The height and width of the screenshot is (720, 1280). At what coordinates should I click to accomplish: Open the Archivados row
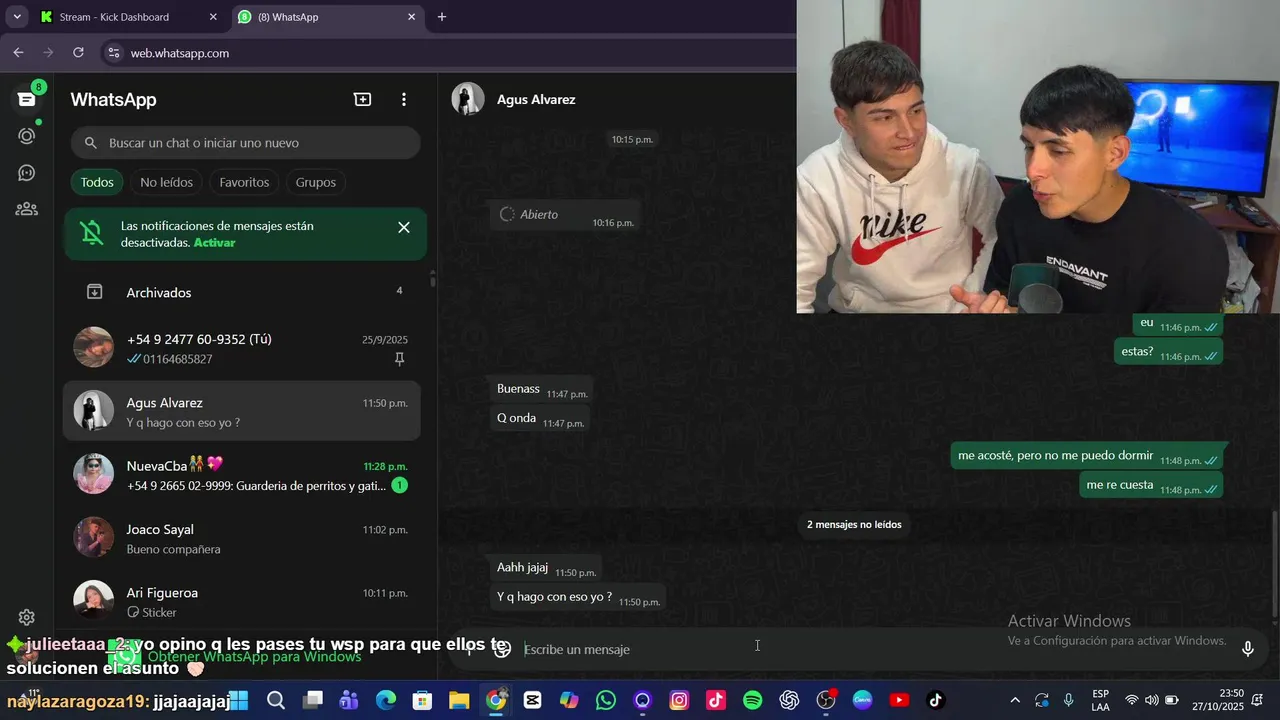[243, 292]
